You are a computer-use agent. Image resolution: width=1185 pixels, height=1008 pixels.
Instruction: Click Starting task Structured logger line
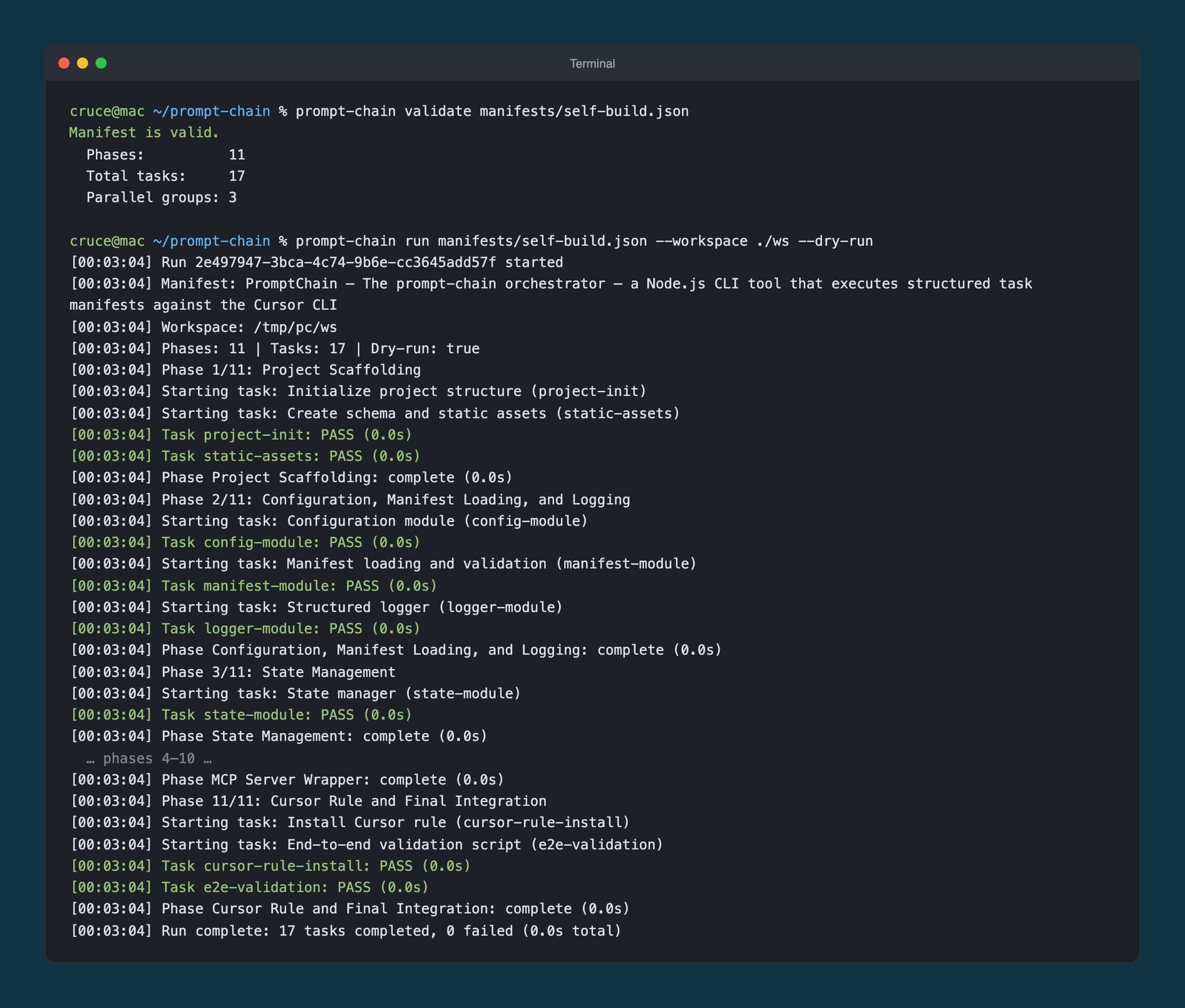316,607
